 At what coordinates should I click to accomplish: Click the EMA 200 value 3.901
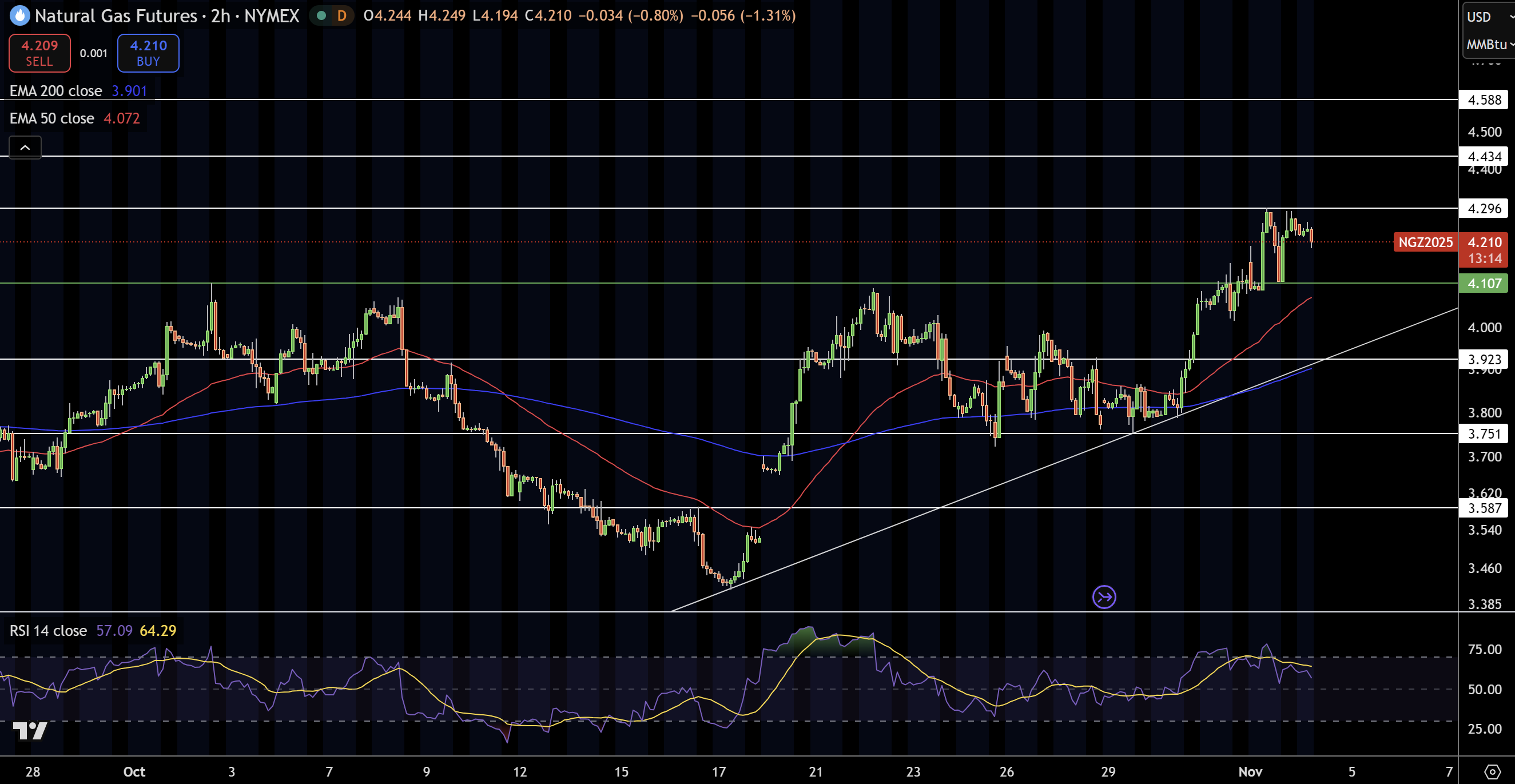129,90
